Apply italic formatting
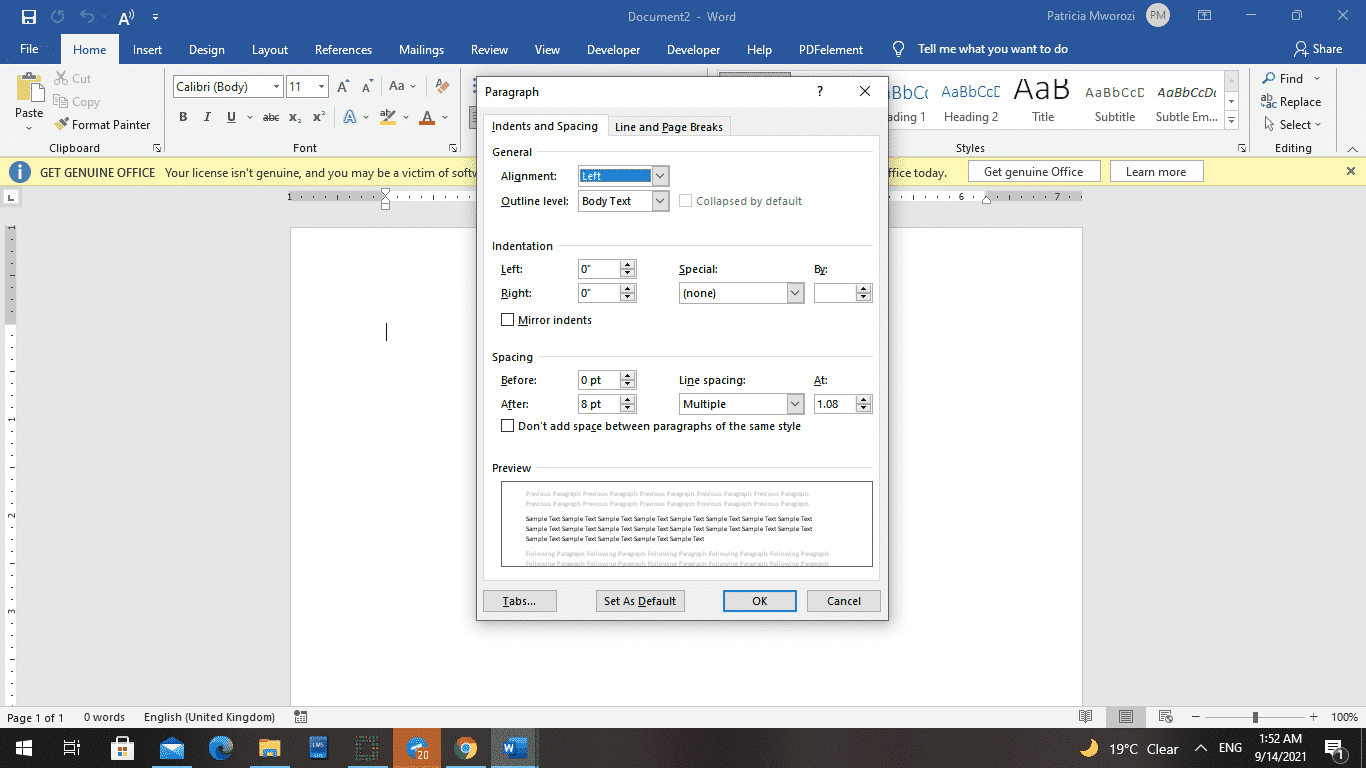Screen dimensions: 1366x768 point(205,117)
